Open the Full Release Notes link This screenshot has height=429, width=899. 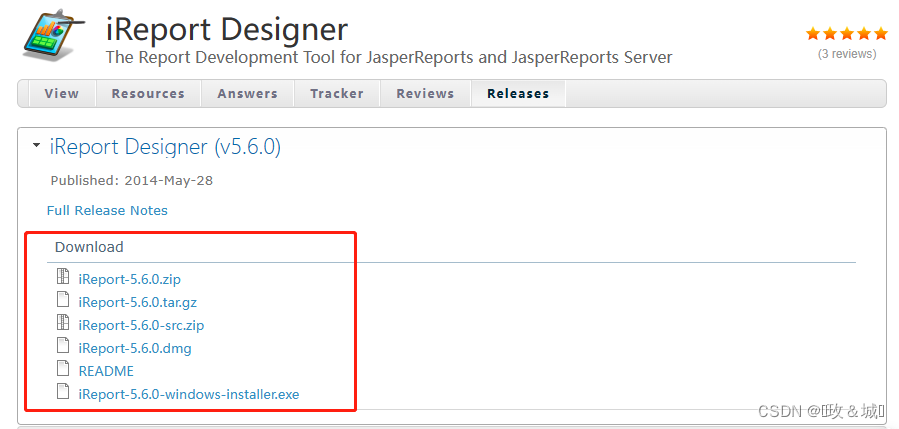tap(107, 210)
